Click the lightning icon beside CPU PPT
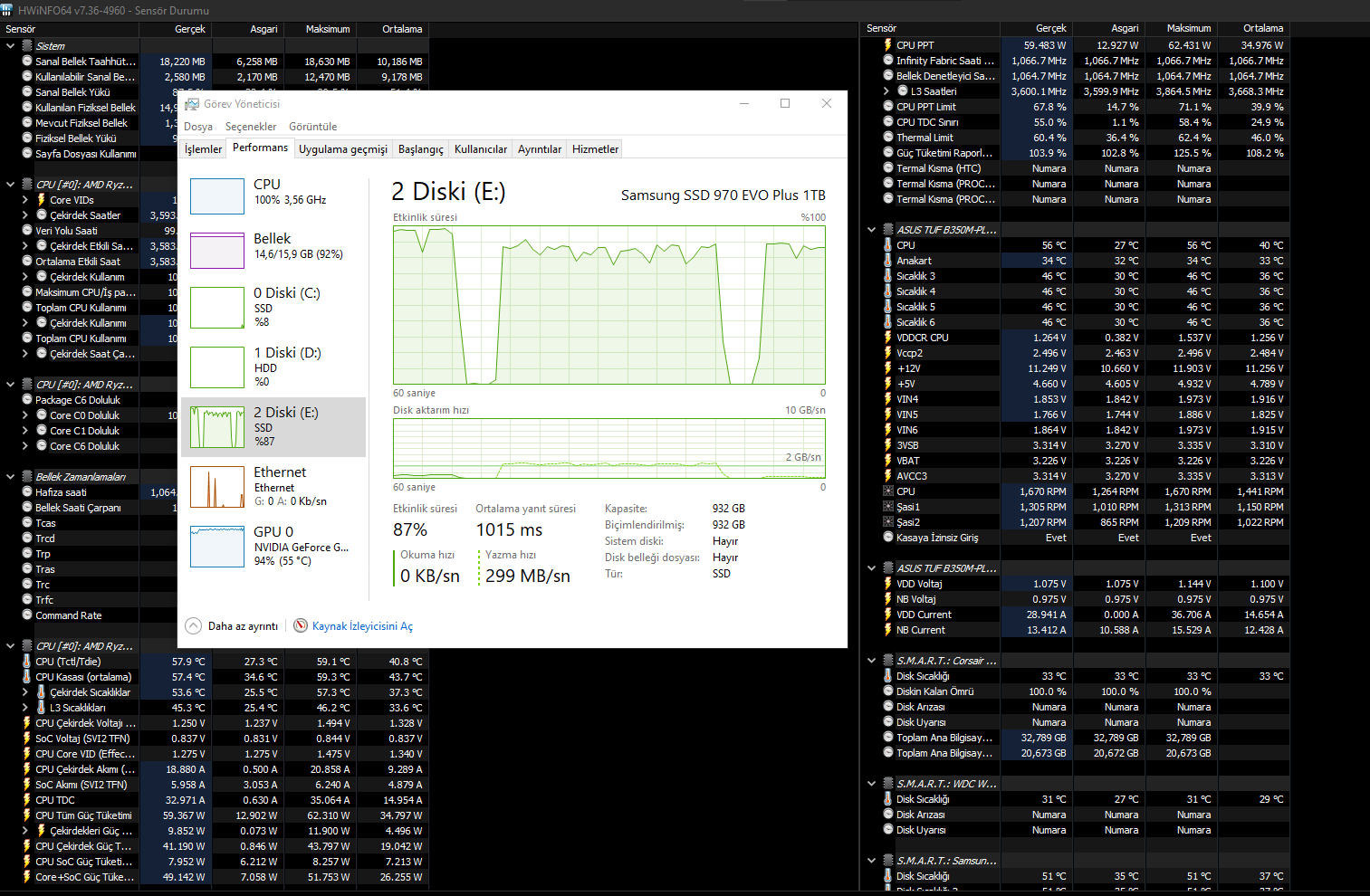Viewport: 1370px width, 896px height. [888, 44]
